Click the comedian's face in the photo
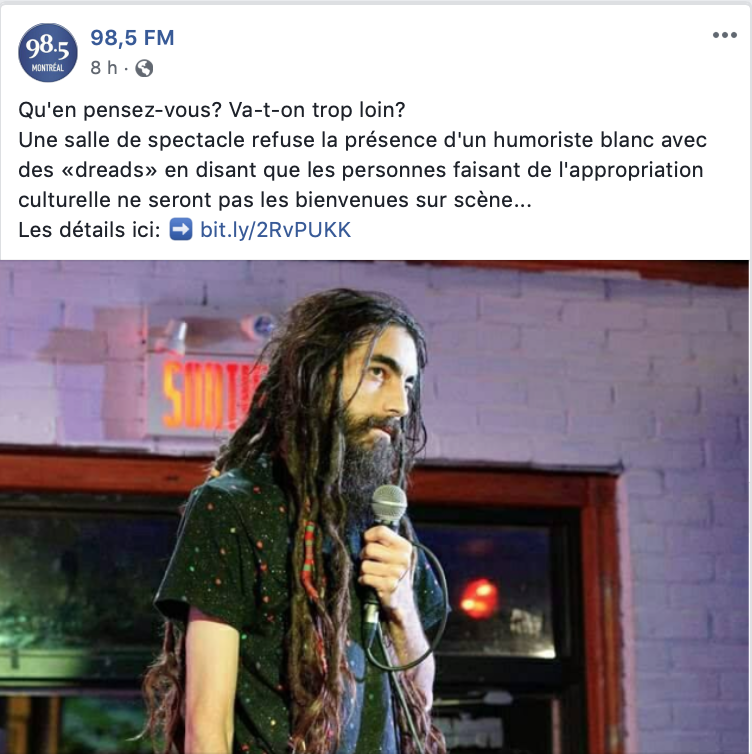 (x=387, y=385)
